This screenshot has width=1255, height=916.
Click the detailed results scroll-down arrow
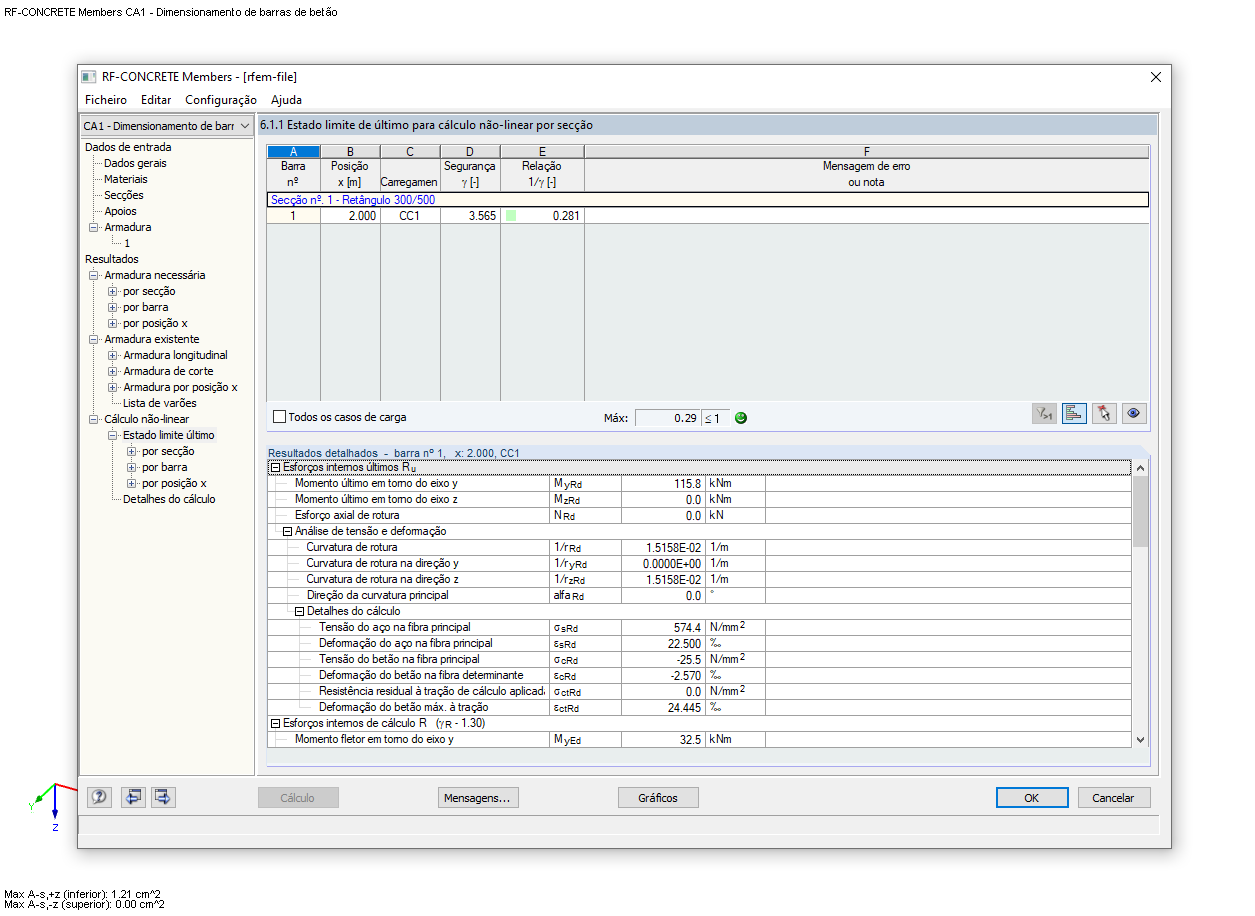[x=1141, y=739]
